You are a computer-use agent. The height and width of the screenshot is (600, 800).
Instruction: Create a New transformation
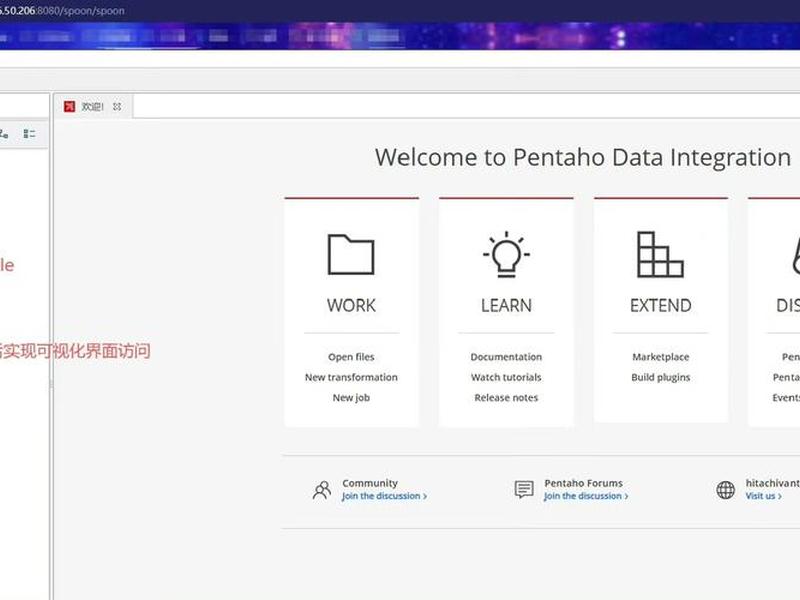pos(351,377)
